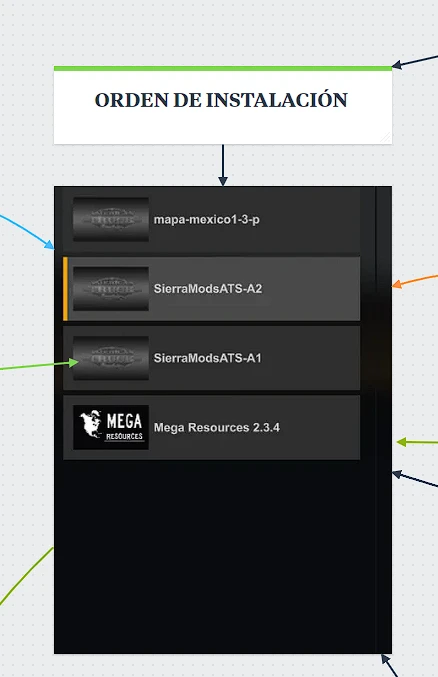Click the SierraModsATS-A1 mod thumbnail image
Screen dimensions: 438x677
111,358
